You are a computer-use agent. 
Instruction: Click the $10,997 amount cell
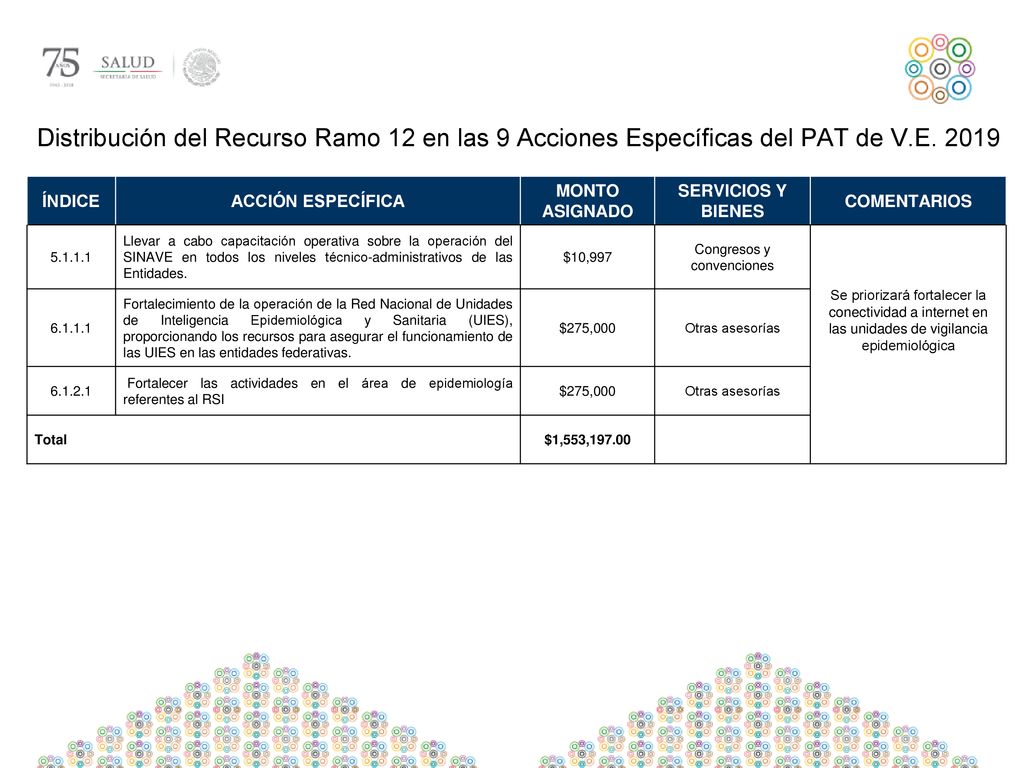(x=587, y=257)
